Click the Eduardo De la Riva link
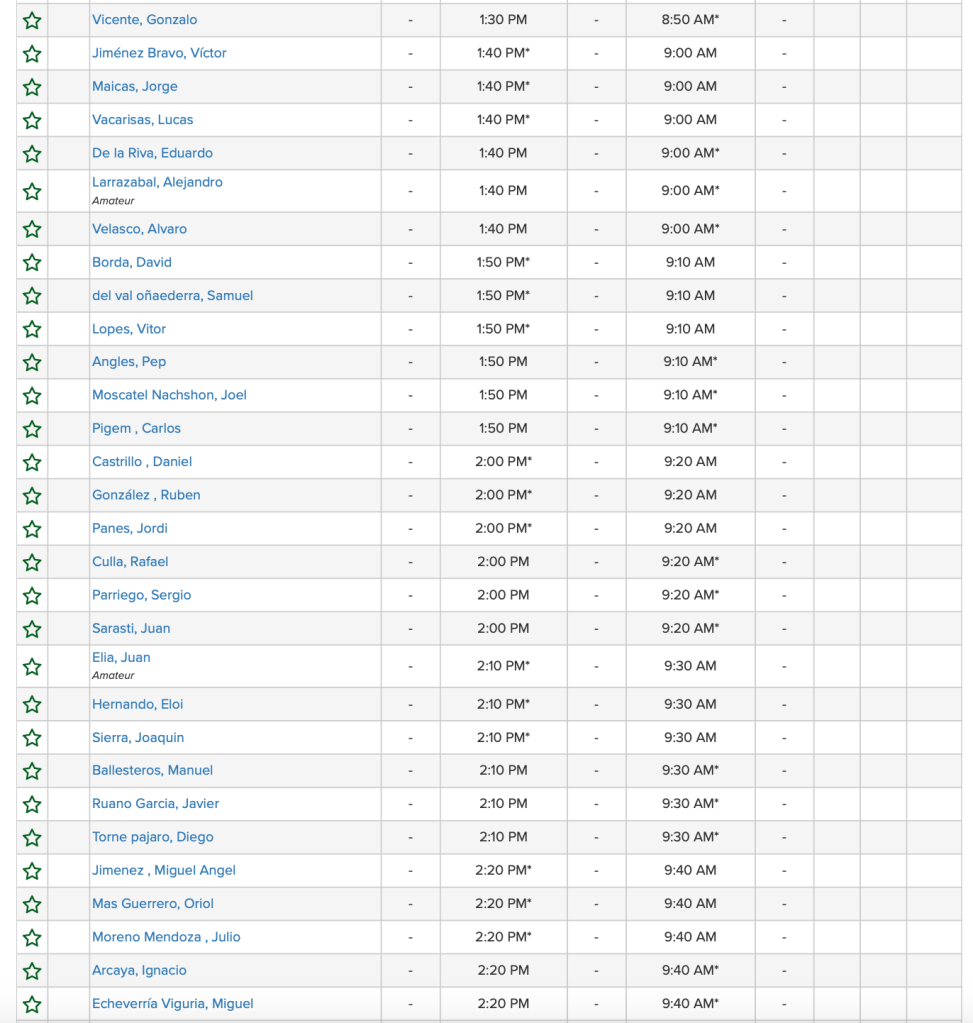 pyautogui.click(x=152, y=153)
